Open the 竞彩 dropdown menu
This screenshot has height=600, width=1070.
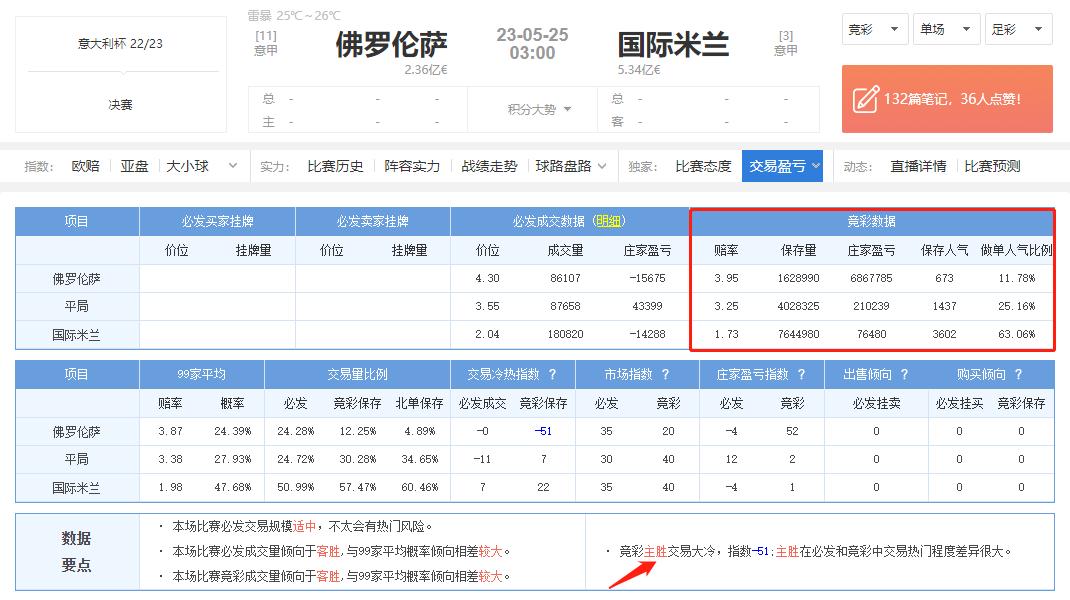click(874, 29)
